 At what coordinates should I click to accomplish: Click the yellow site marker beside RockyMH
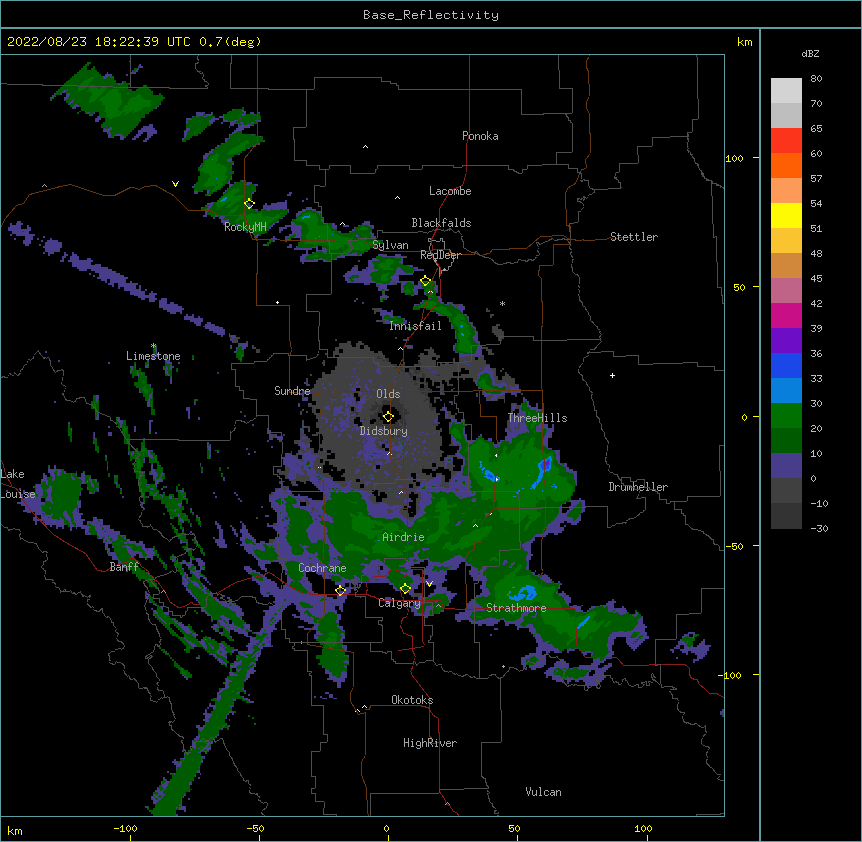[249, 204]
